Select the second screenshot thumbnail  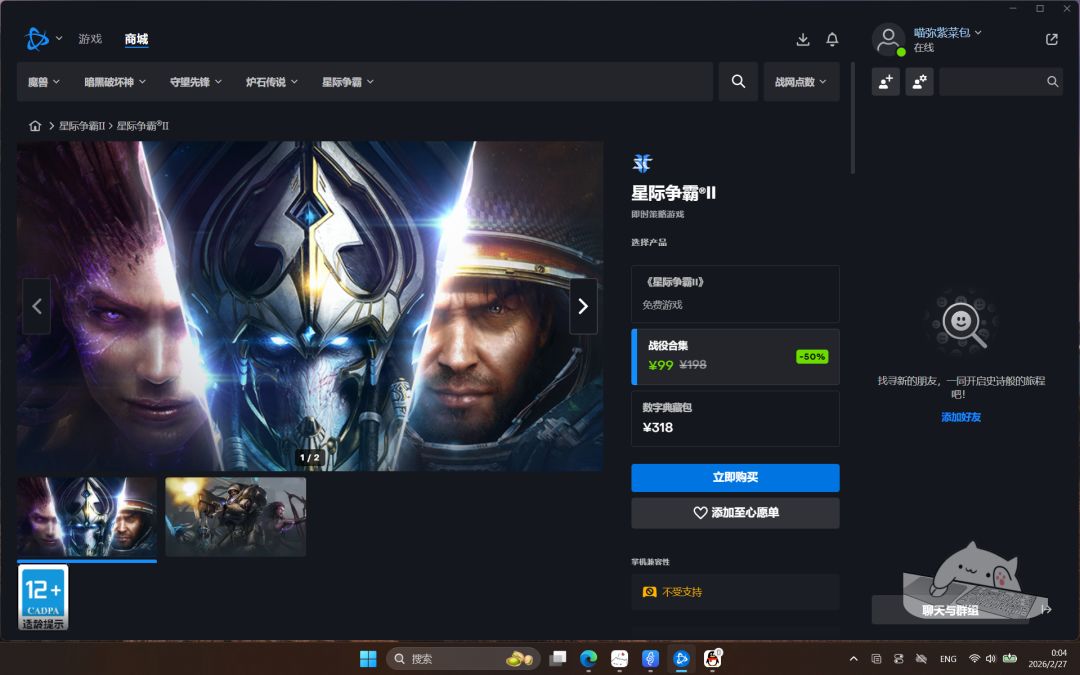point(236,517)
